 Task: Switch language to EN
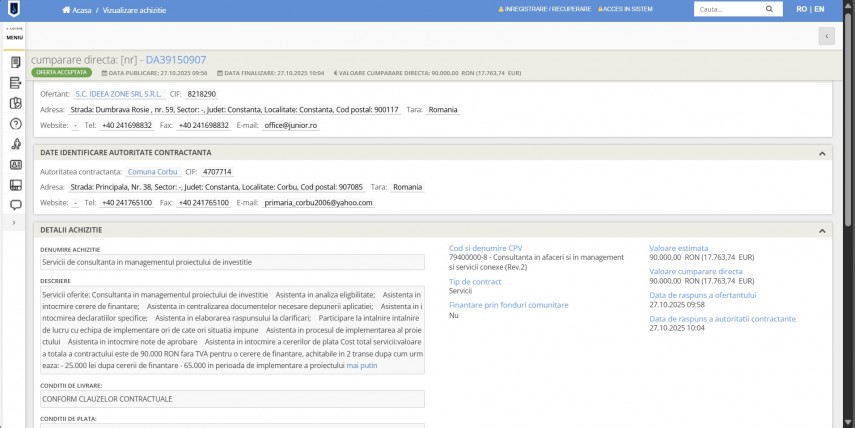819,10
